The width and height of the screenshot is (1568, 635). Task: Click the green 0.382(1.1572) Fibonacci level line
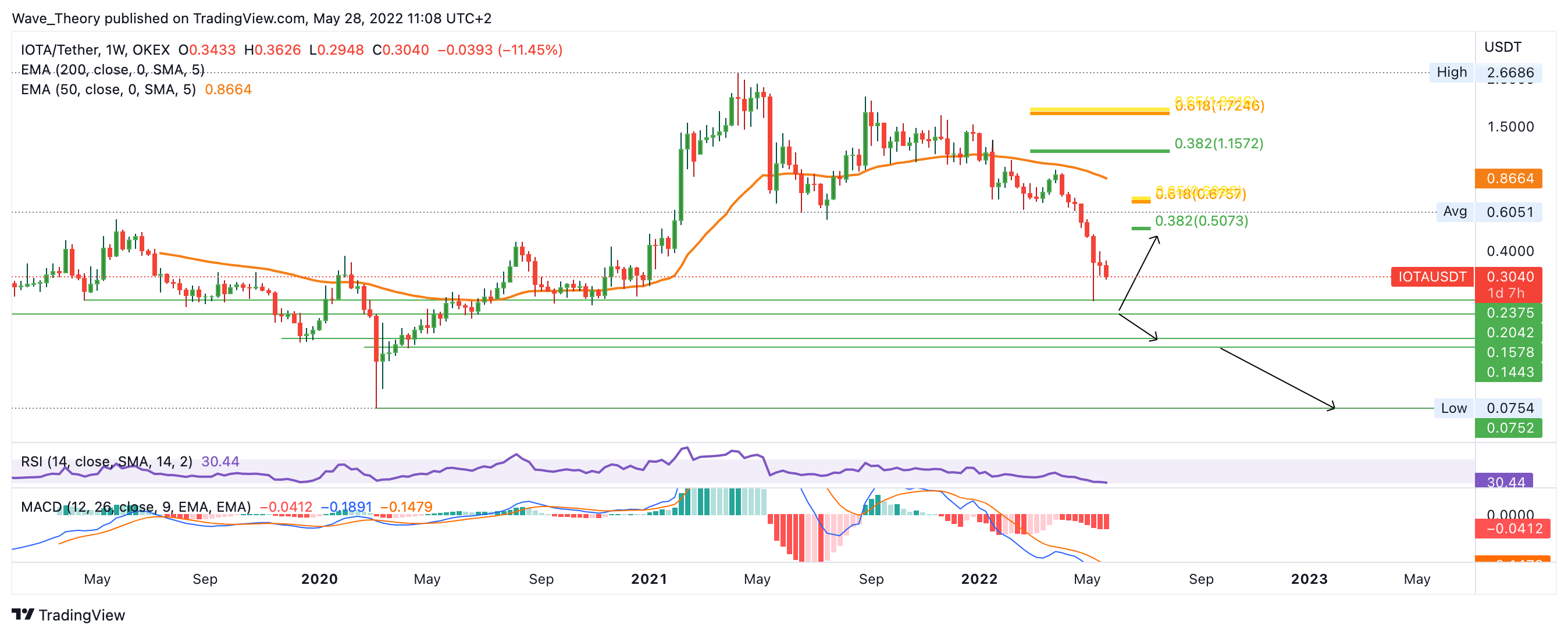pos(1099,151)
